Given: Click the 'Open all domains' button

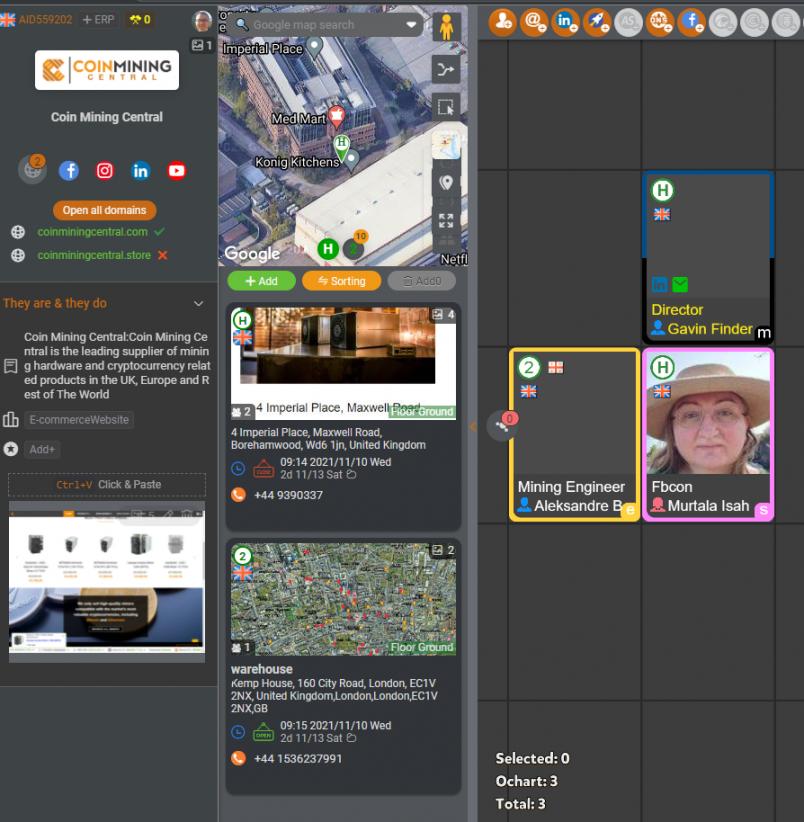Looking at the screenshot, I should (104, 210).
